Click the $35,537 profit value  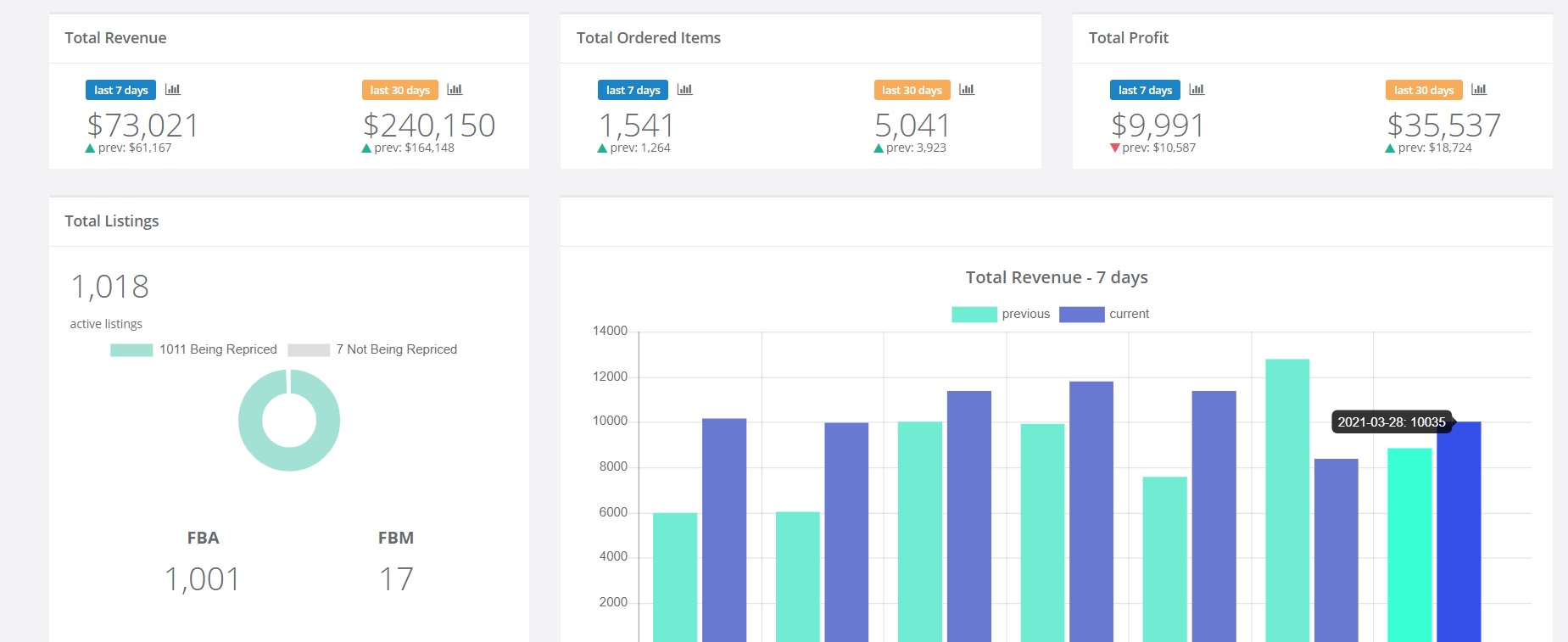[1444, 126]
